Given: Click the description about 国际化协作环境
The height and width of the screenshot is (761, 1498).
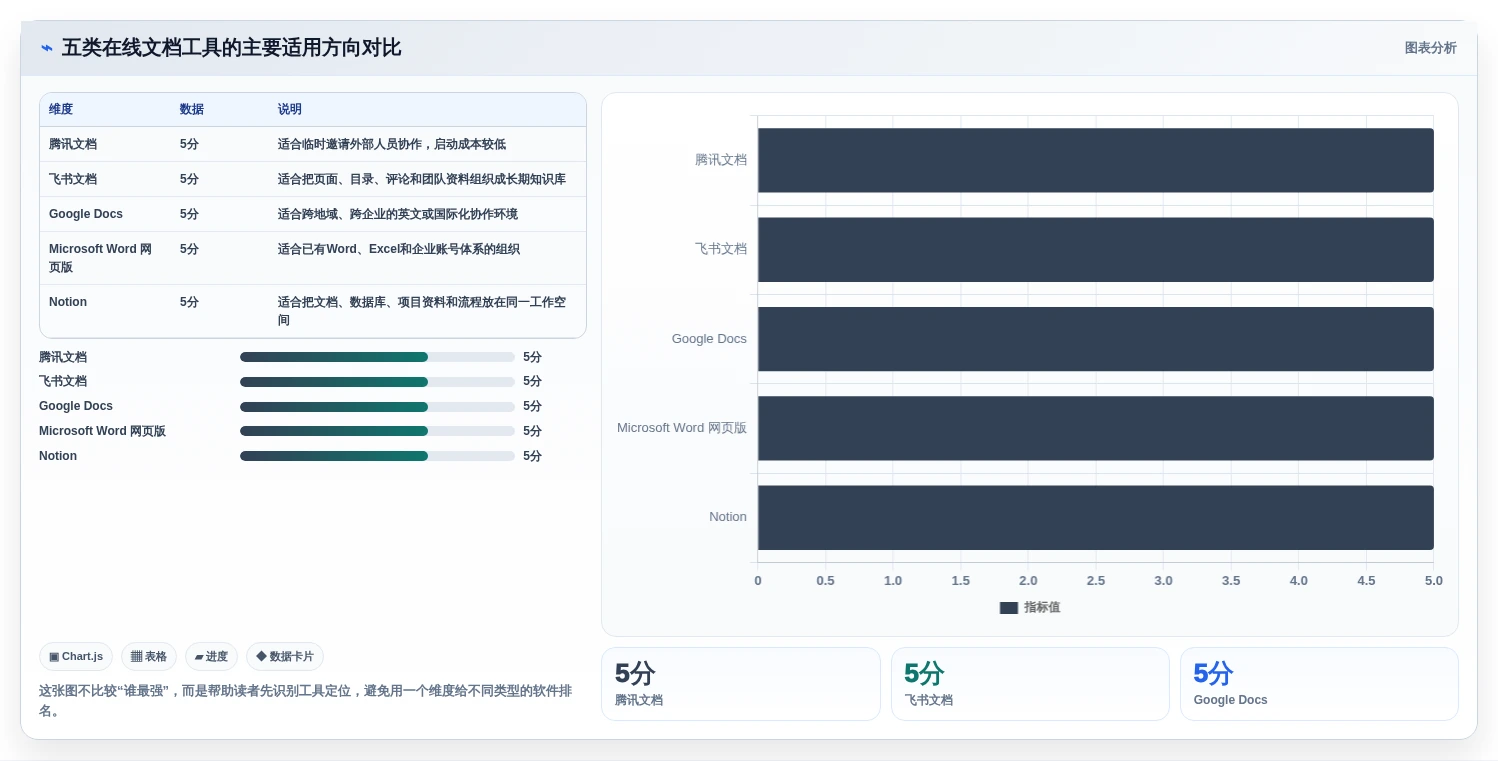Looking at the screenshot, I should pyautogui.click(x=398, y=214).
